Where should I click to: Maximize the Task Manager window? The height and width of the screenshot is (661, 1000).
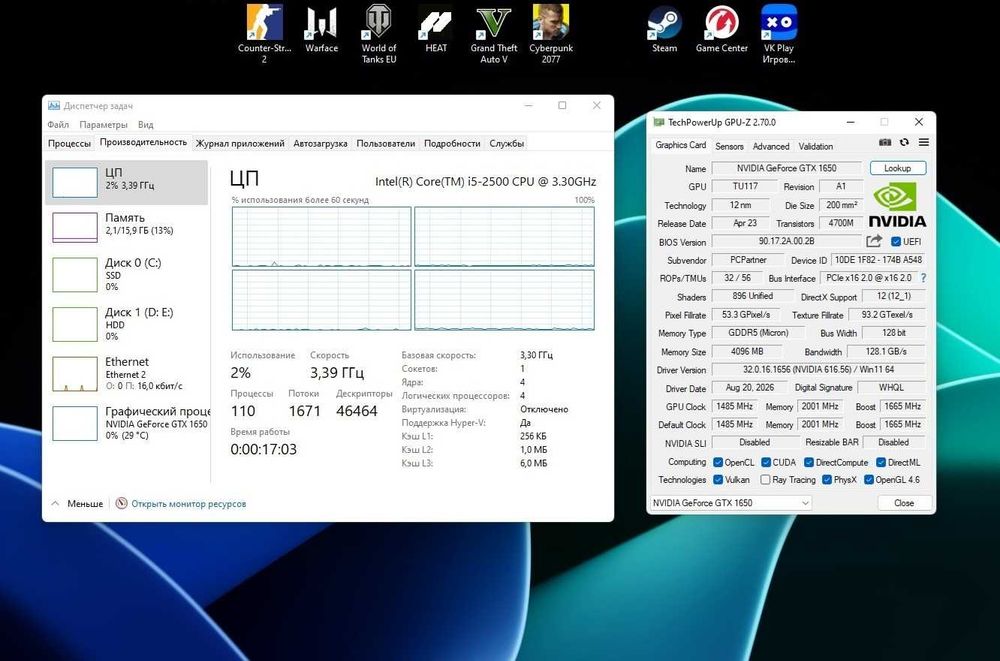(x=562, y=105)
